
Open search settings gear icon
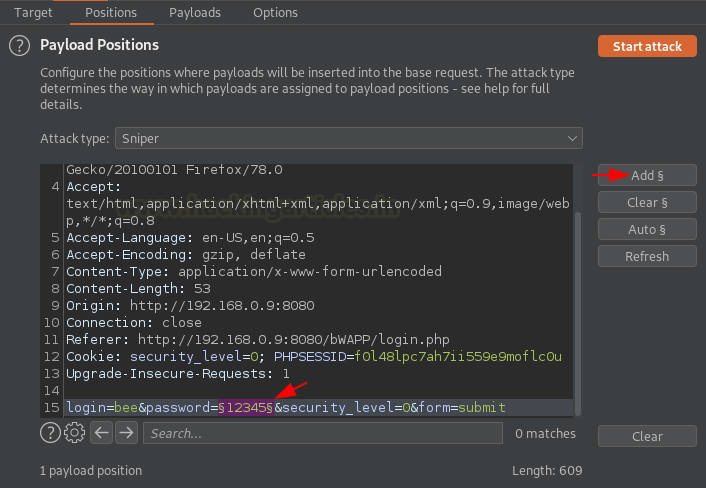[x=74, y=433]
